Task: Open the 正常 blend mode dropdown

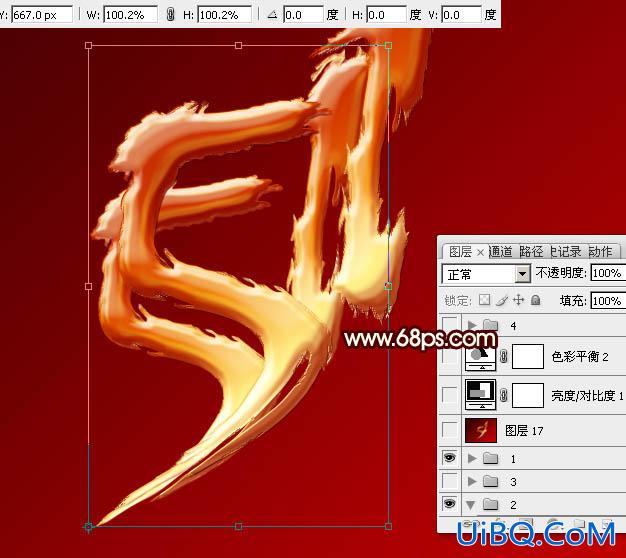Action: pos(522,274)
